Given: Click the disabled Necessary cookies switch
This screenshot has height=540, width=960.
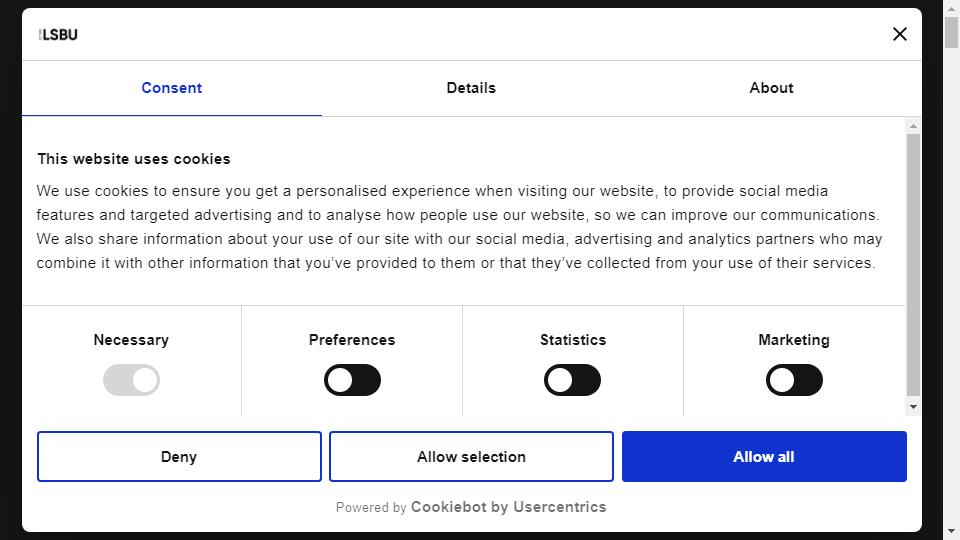Looking at the screenshot, I should click(x=131, y=380).
